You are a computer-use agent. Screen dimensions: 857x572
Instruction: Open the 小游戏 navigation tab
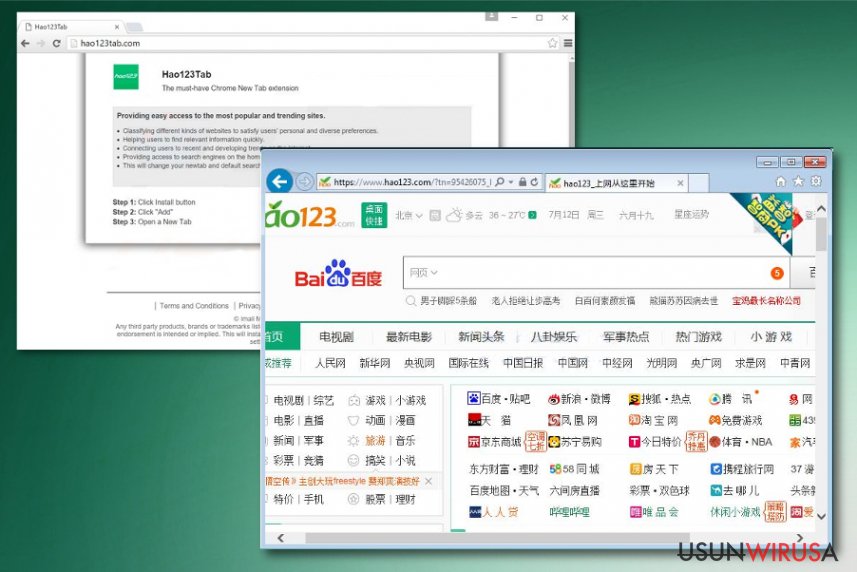point(771,337)
